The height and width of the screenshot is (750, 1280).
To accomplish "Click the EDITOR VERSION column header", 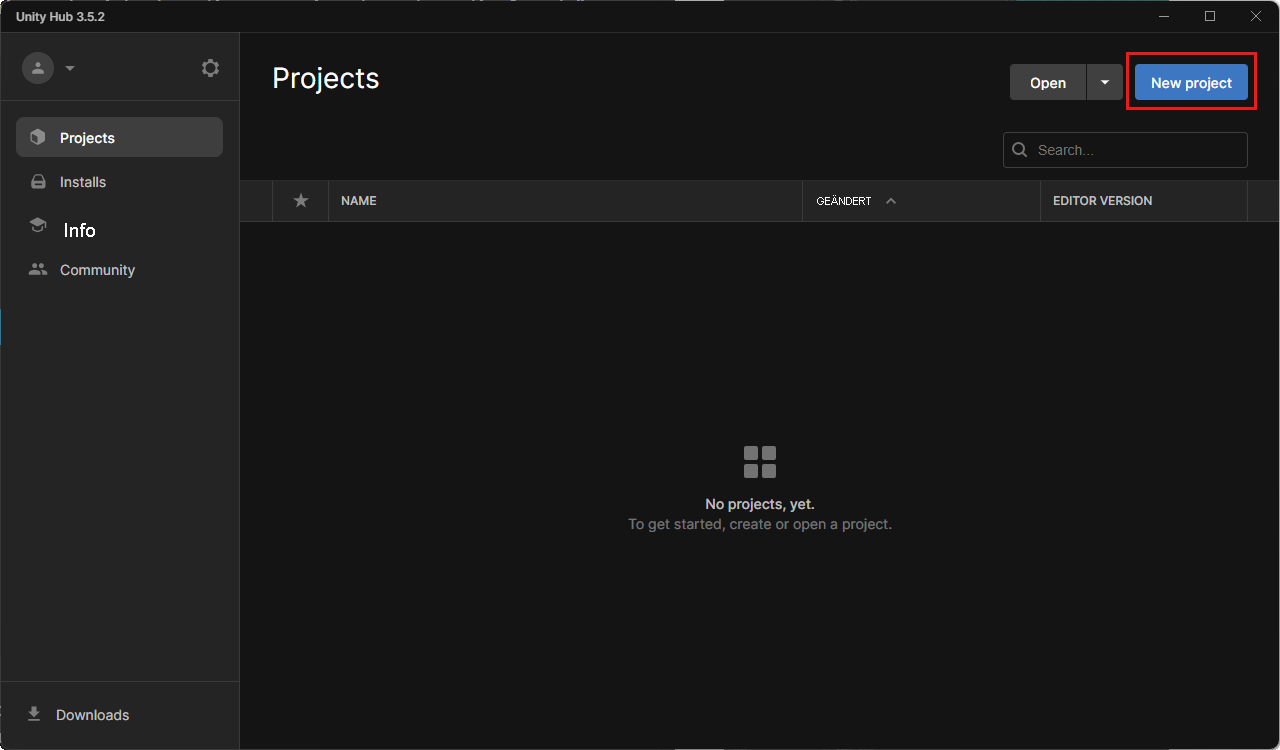I will pos(1102,201).
